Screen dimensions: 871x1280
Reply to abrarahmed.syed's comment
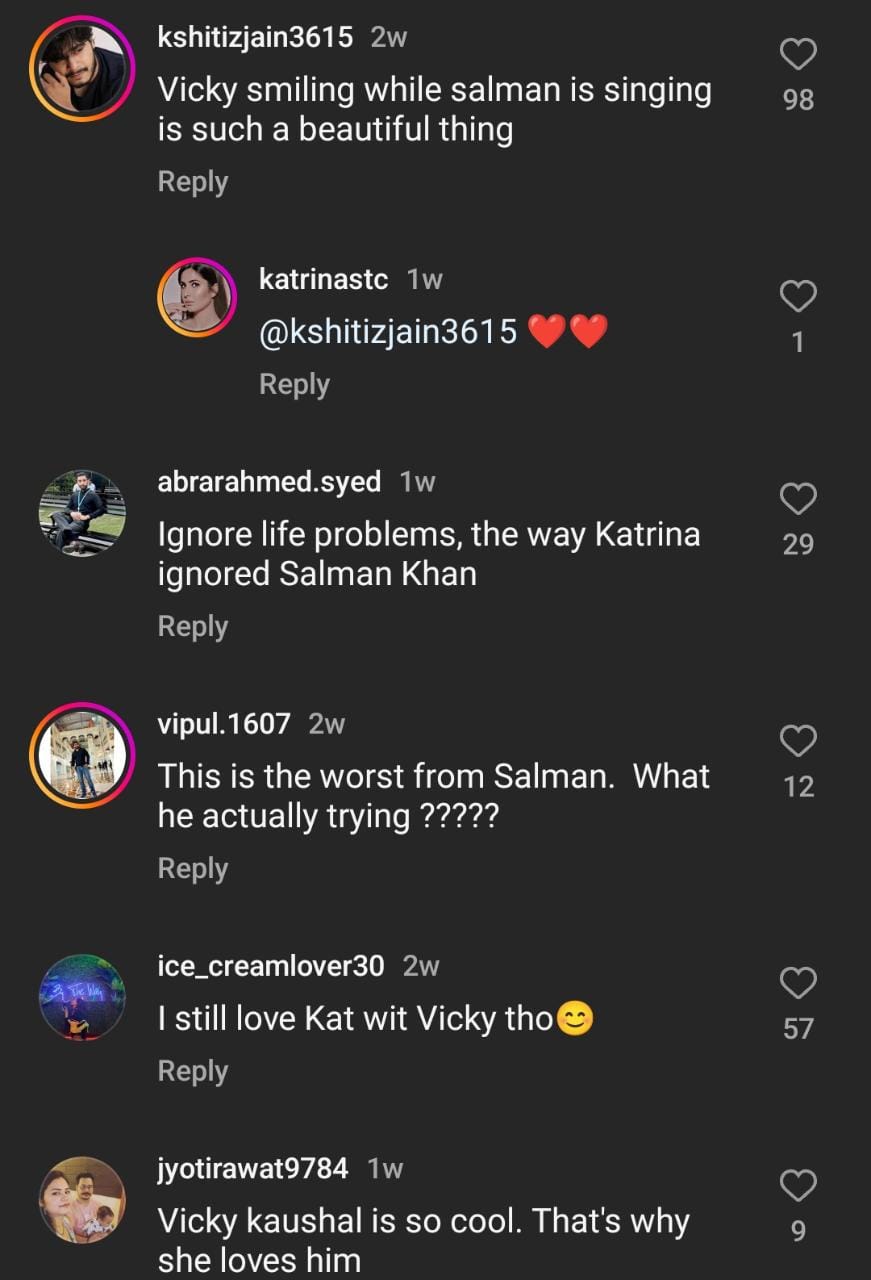click(193, 626)
